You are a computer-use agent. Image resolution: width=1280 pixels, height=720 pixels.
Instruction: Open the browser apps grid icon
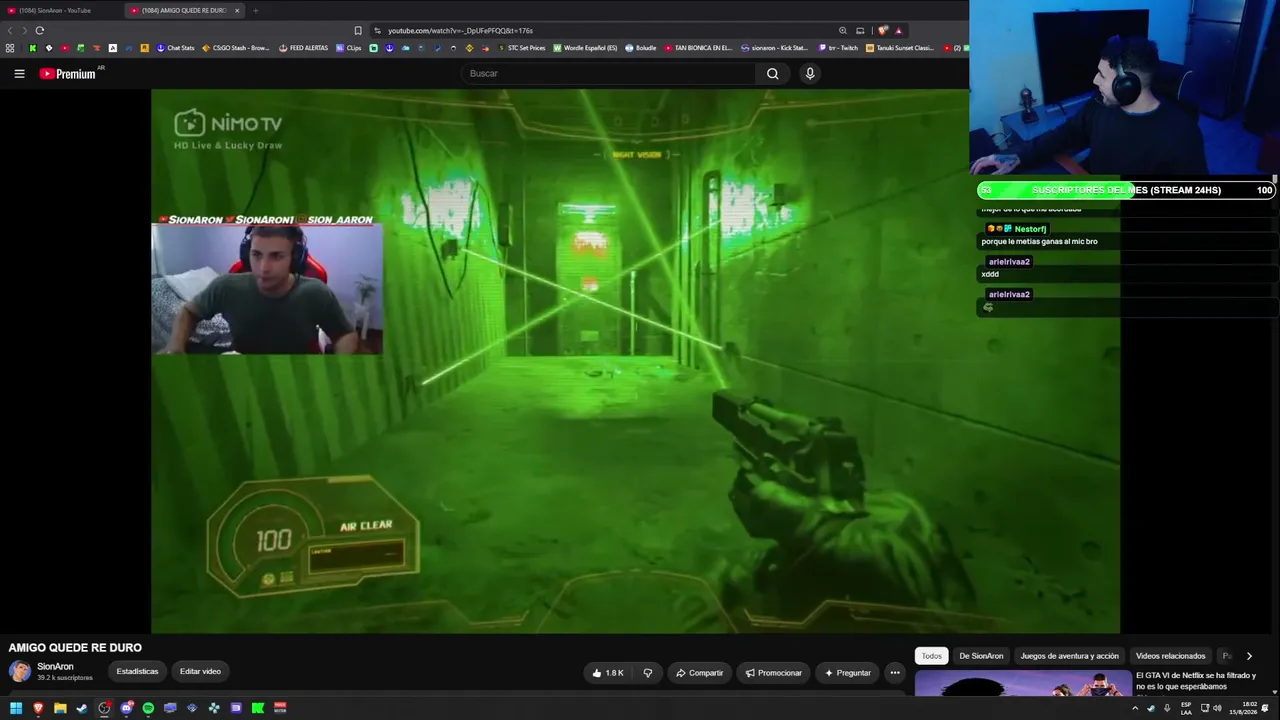pyautogui.click(x=10, y=48)
